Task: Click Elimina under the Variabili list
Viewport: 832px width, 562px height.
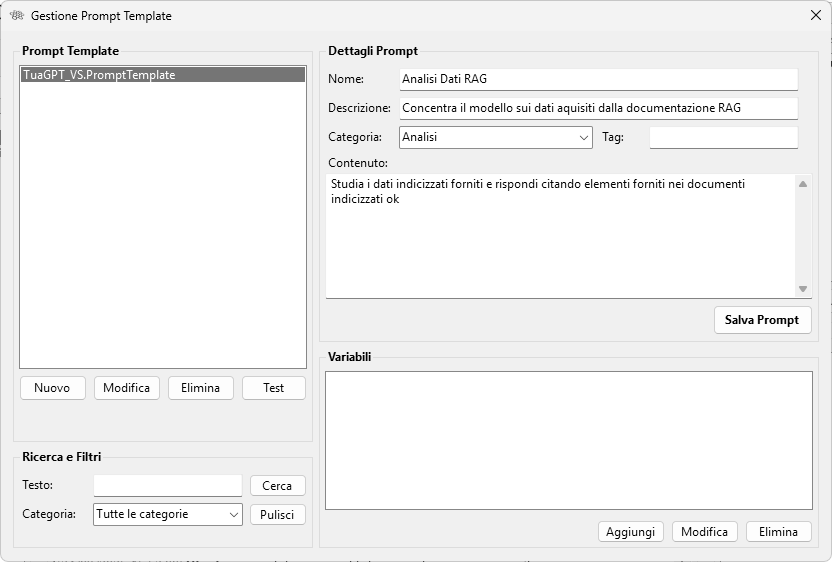Action: click(x=778, y=532)
